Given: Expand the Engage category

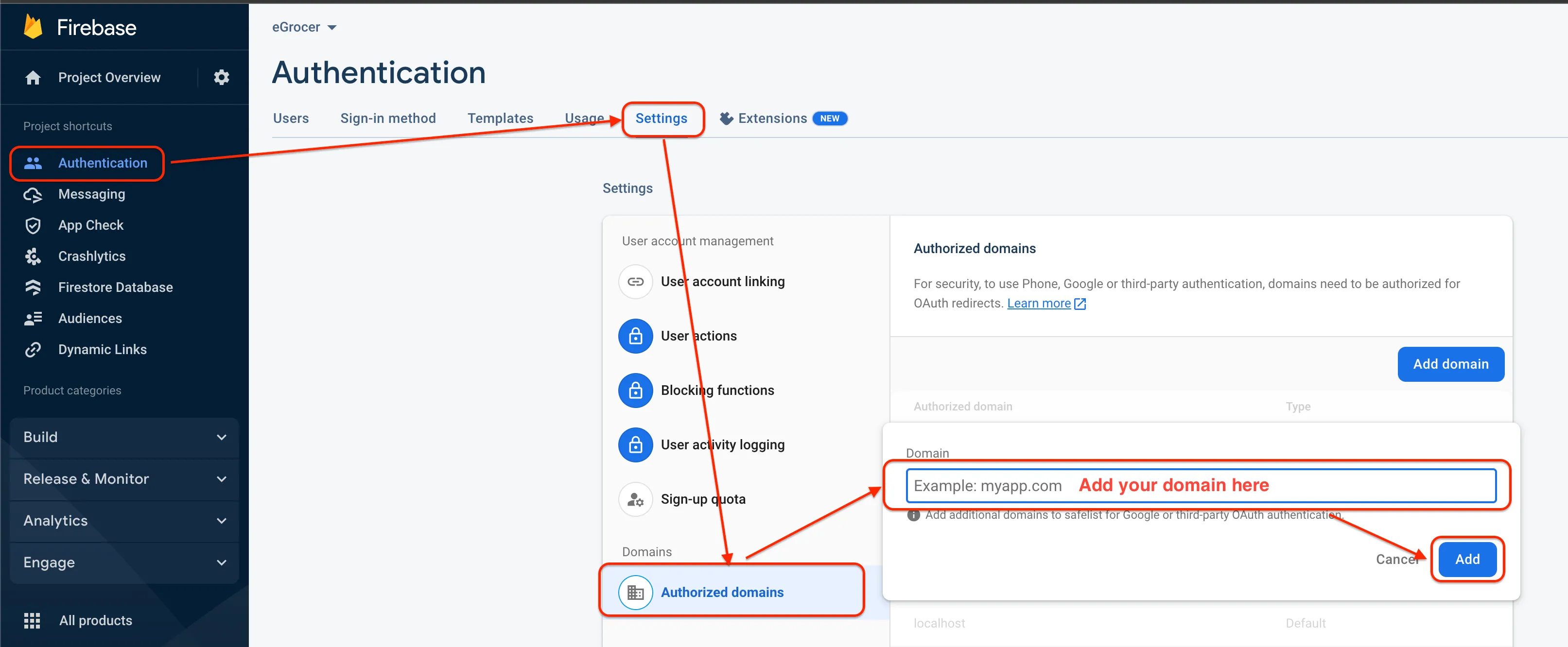Looking at the screenshot, I should pos(124,563).
